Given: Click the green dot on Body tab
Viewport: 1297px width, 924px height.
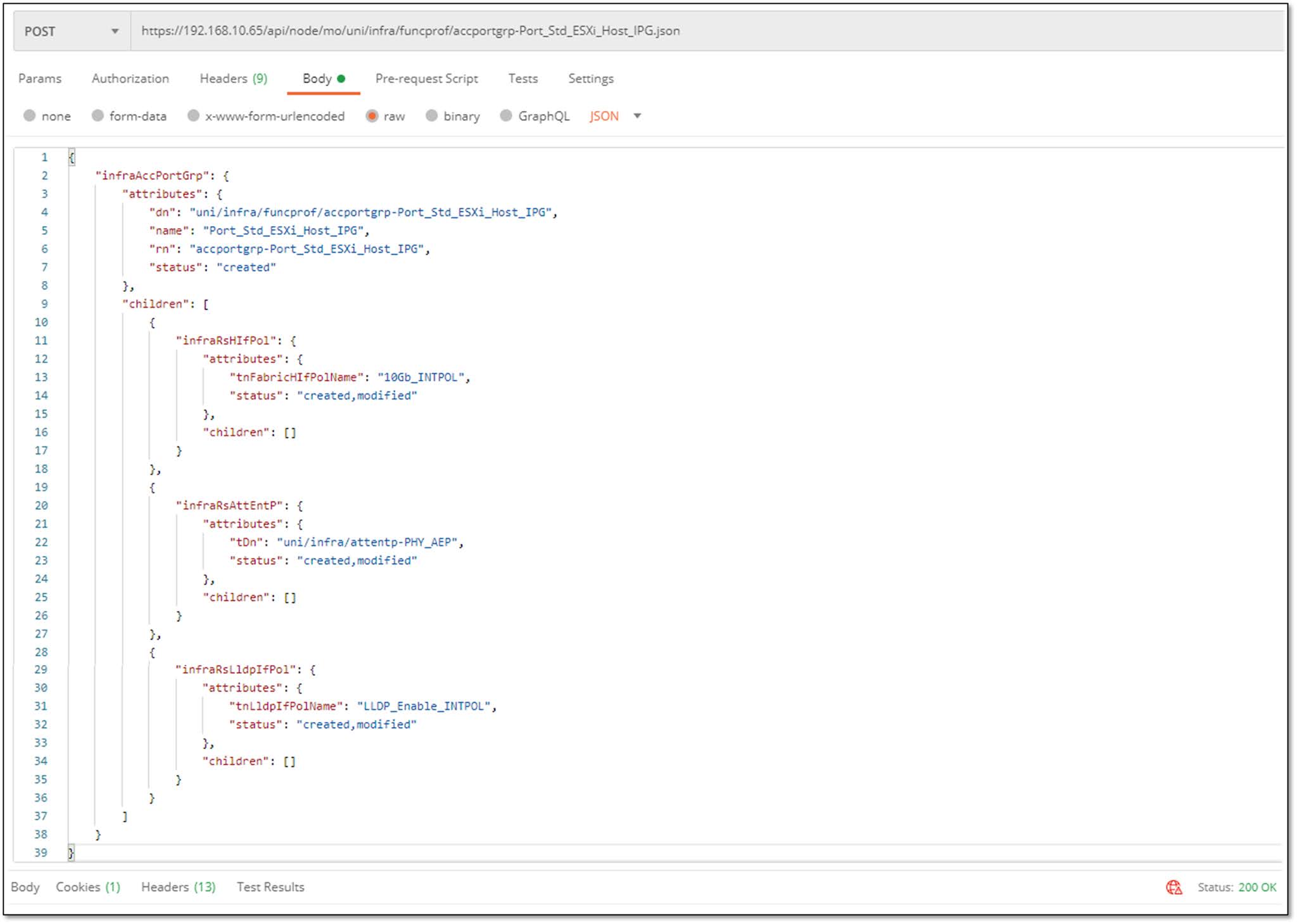Looking at the screenshot, I should point(341,79).
